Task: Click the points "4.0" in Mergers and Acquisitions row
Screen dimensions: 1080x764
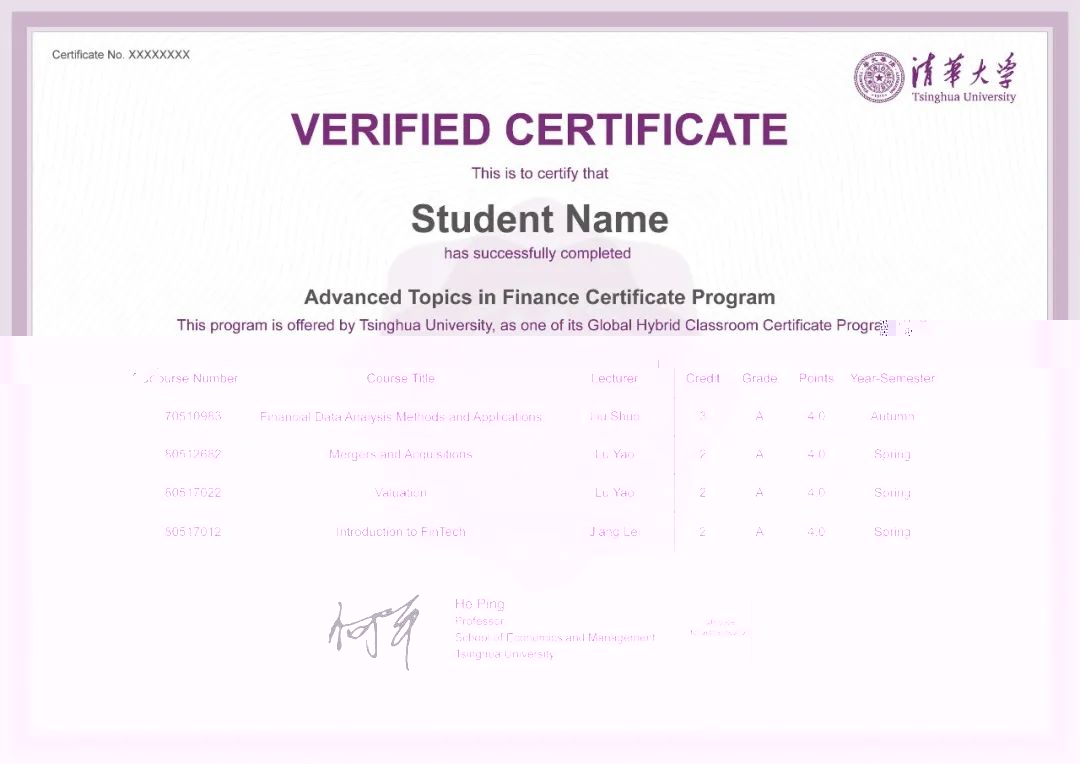Action: click(816, 454)
